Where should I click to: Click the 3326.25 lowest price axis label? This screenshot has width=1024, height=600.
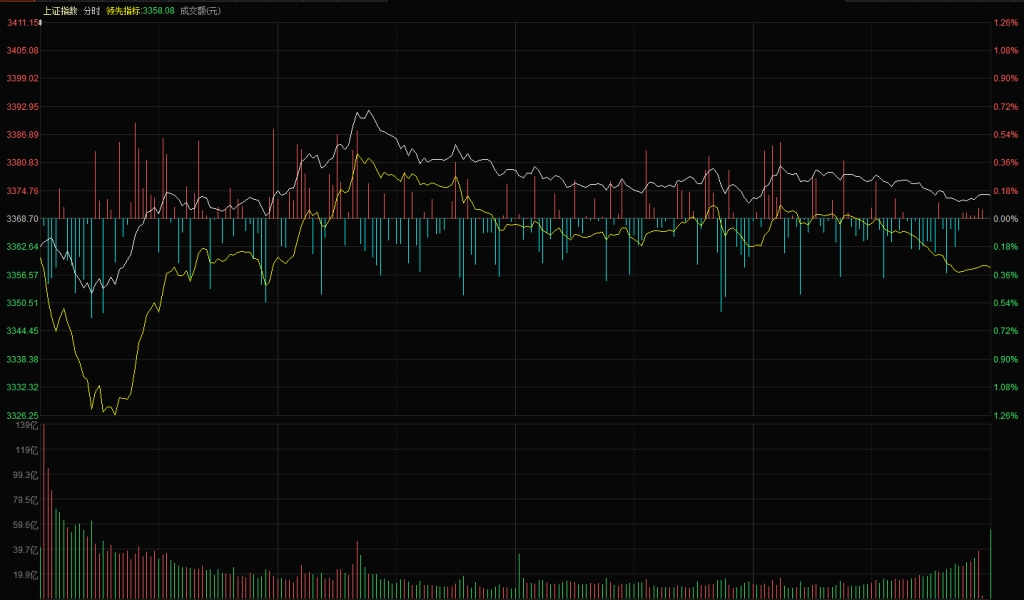pyautogui.click(x=21, y=415)
